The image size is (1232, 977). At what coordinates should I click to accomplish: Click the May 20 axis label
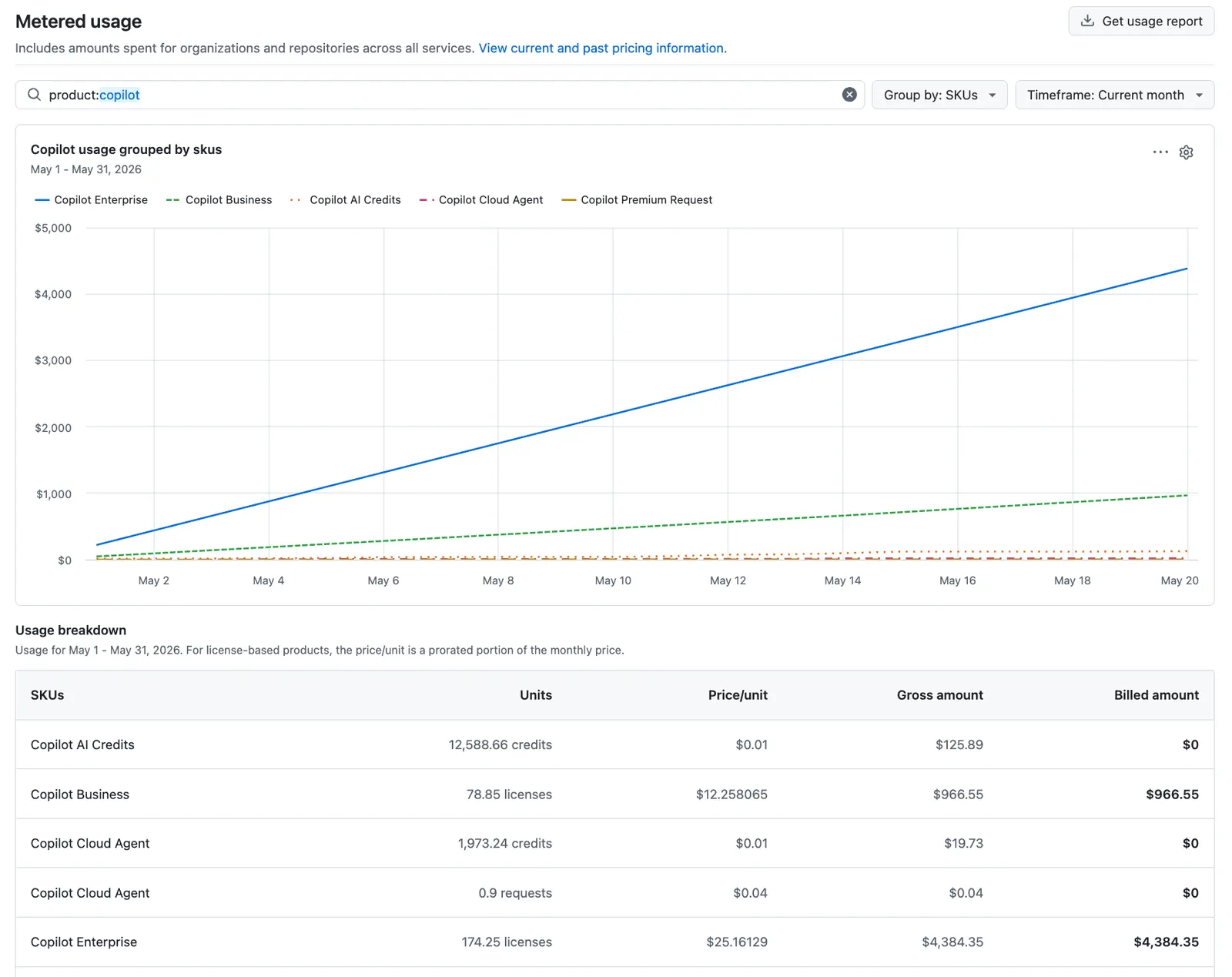[1180, 581]
